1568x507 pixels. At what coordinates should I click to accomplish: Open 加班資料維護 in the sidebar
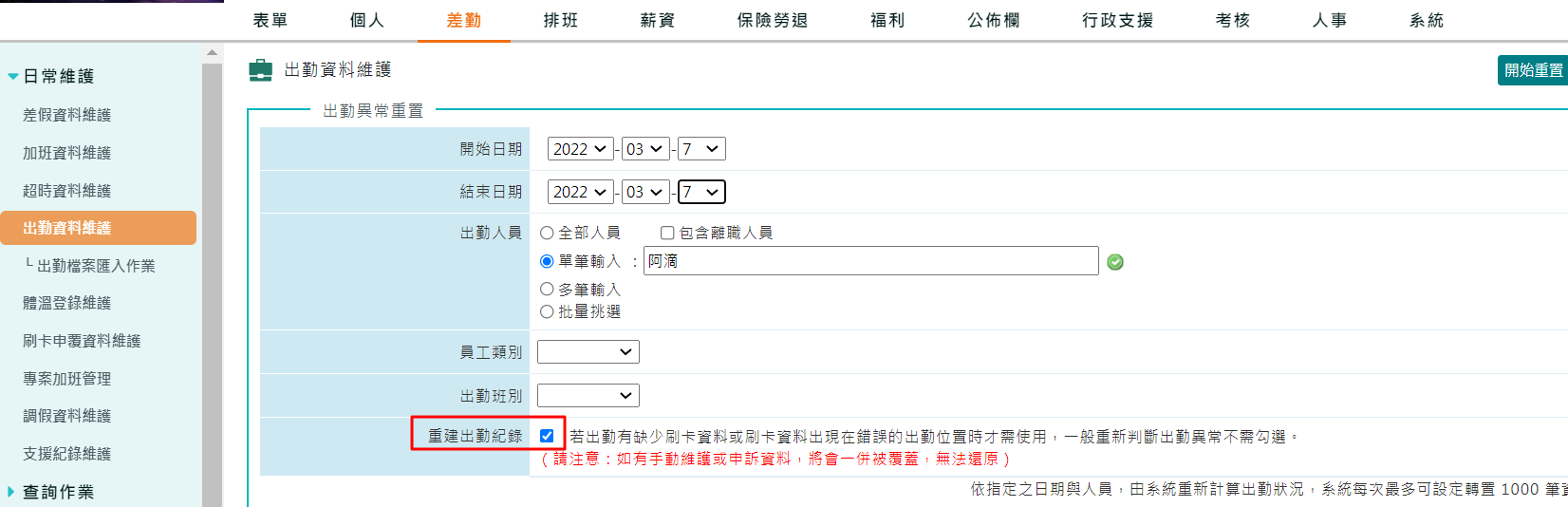(x=67, y=153)
